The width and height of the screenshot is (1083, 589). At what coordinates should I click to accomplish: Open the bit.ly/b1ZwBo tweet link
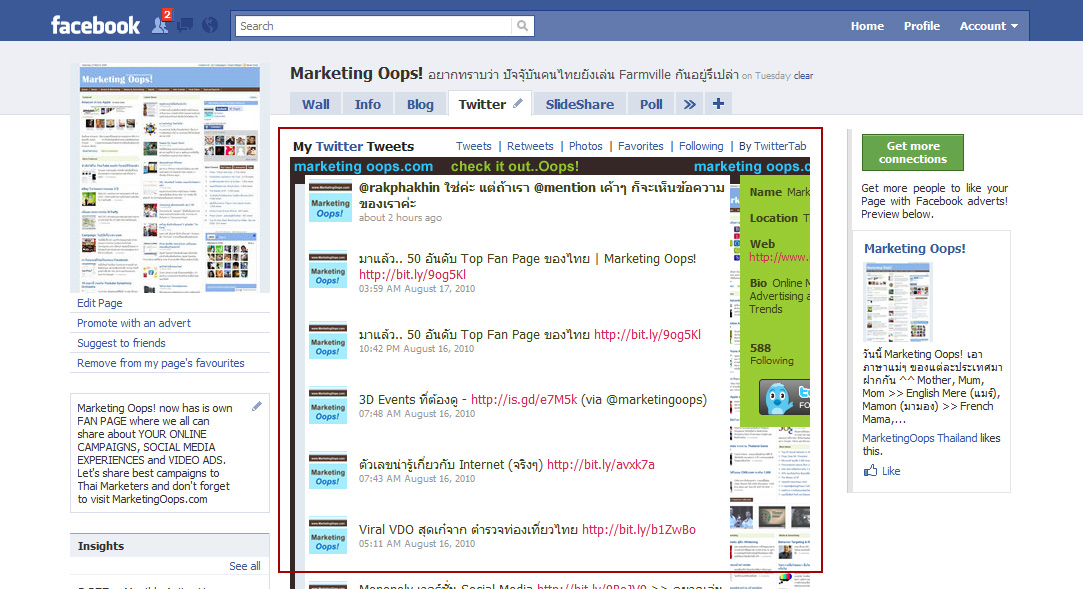coord(639,530)
